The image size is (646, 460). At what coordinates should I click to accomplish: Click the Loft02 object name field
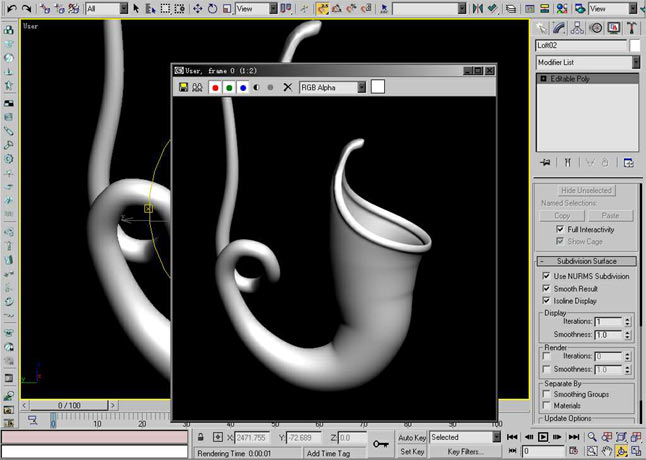[x=582, y=45]
